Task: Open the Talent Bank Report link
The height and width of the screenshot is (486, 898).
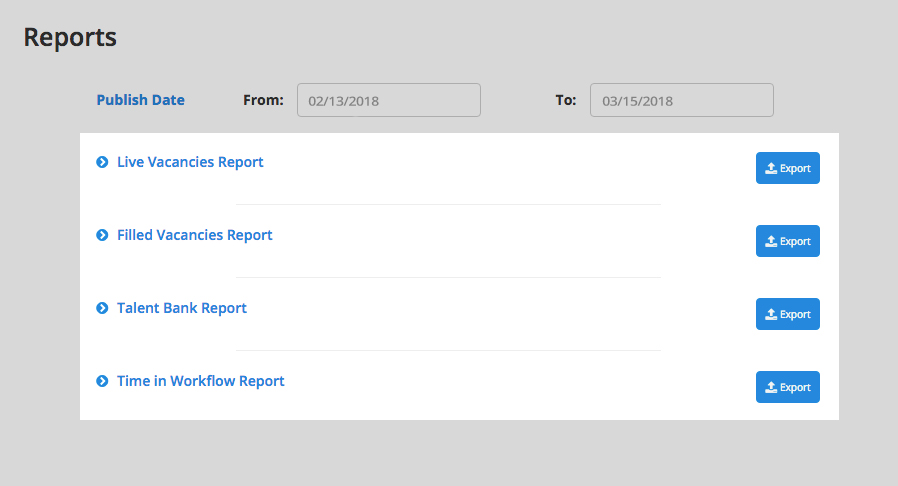Action: coord(182,308)
